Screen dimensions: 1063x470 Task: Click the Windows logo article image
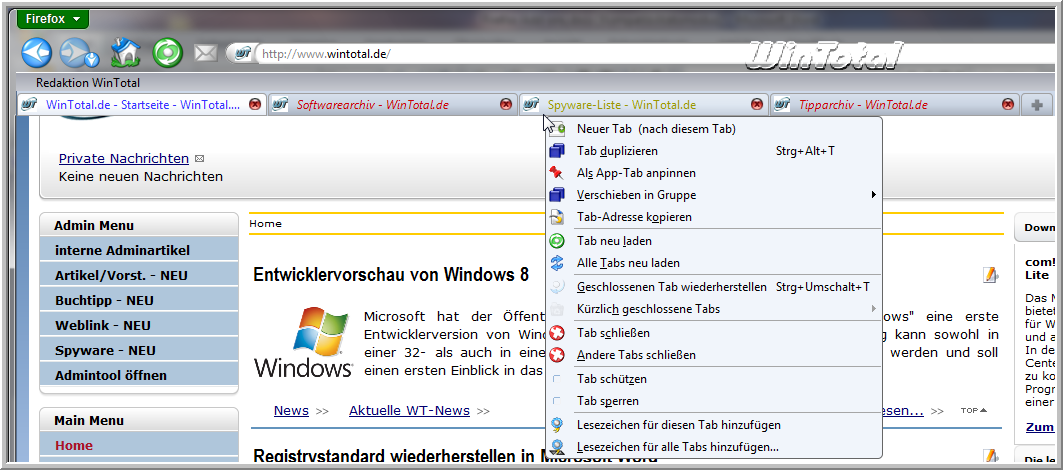coord(303,341)
